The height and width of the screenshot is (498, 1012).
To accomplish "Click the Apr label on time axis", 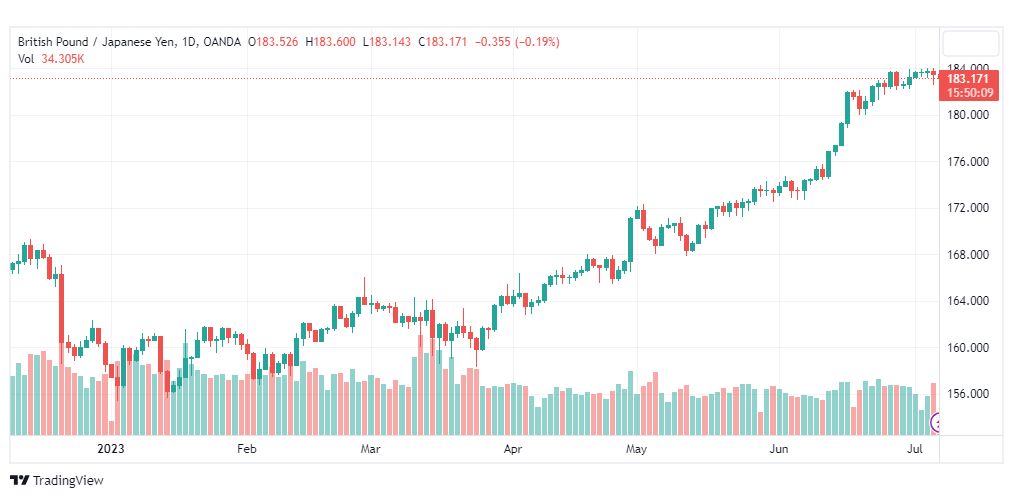I will pos(512,448).
